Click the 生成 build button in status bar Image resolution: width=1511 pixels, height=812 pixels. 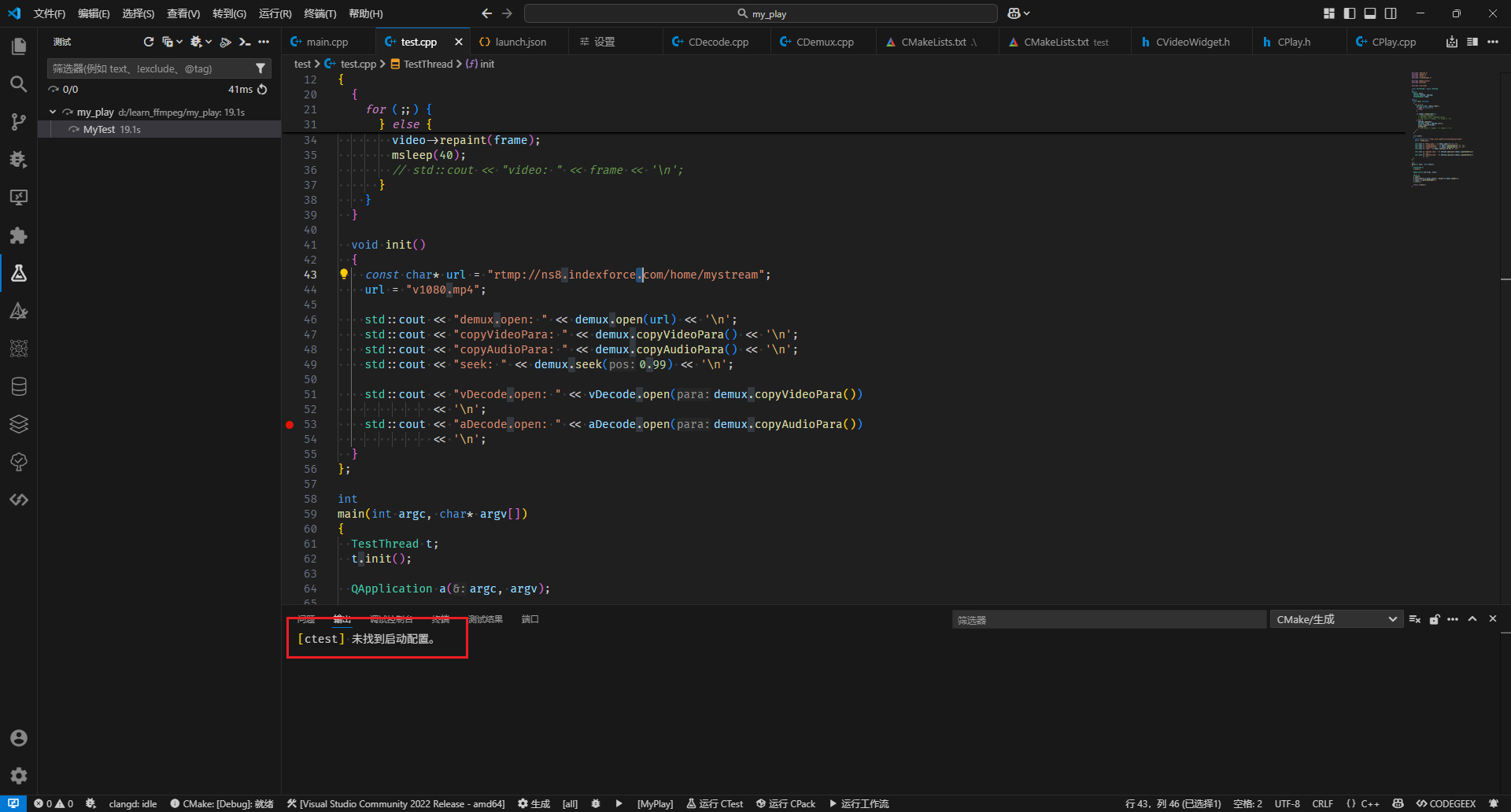point(534,803)
